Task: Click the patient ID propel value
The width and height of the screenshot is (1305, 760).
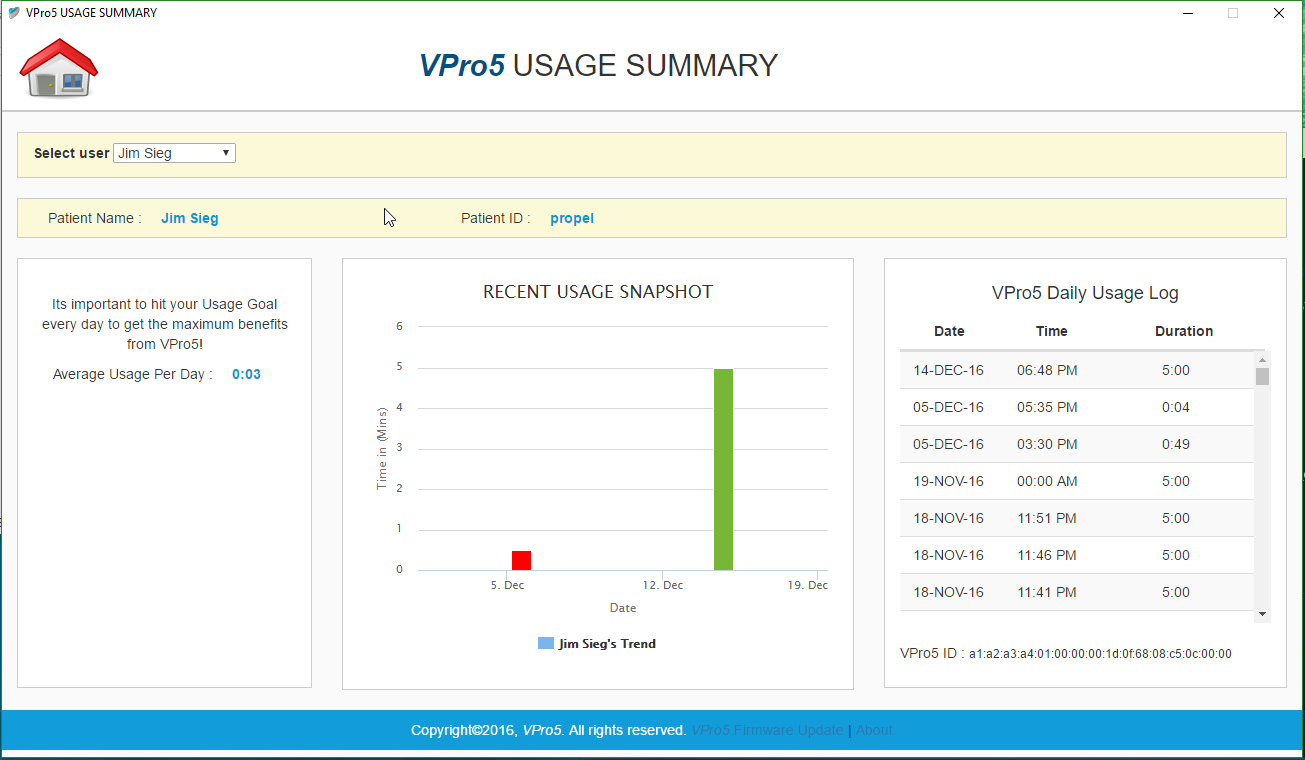Action: pyautogui.click(x=572, y=218)
